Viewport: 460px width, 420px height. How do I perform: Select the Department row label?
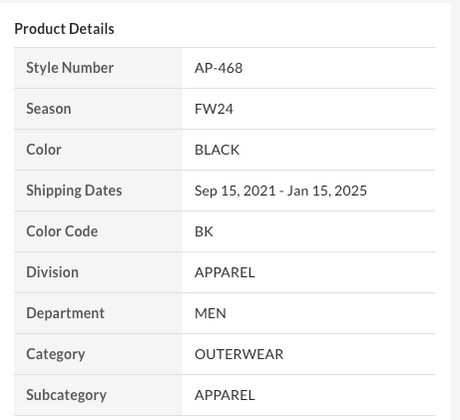pyautogui.click(x=65, y=314)
